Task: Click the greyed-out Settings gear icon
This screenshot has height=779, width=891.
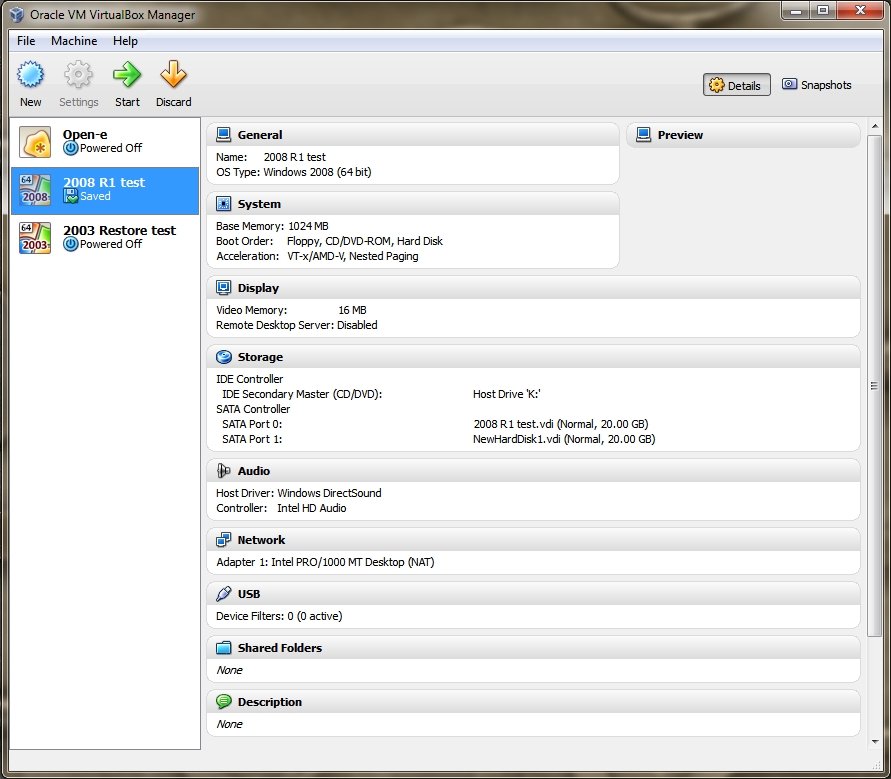Action: [78, 75]
